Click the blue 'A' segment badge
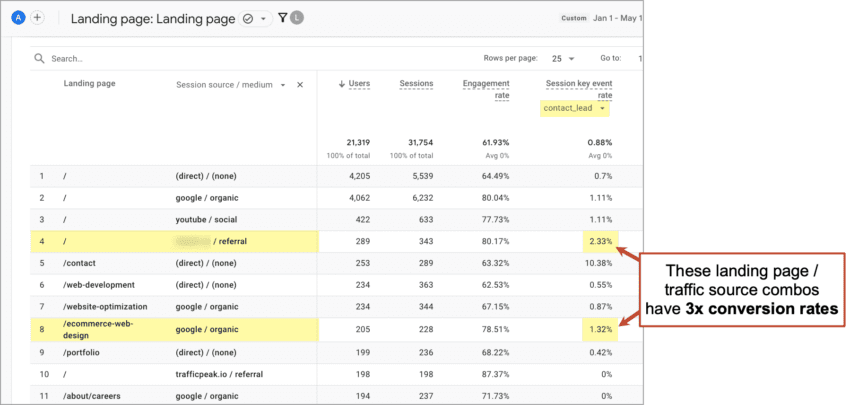This screenshot has width=850, height=405. pyautogui.click(x=19, y=18)
